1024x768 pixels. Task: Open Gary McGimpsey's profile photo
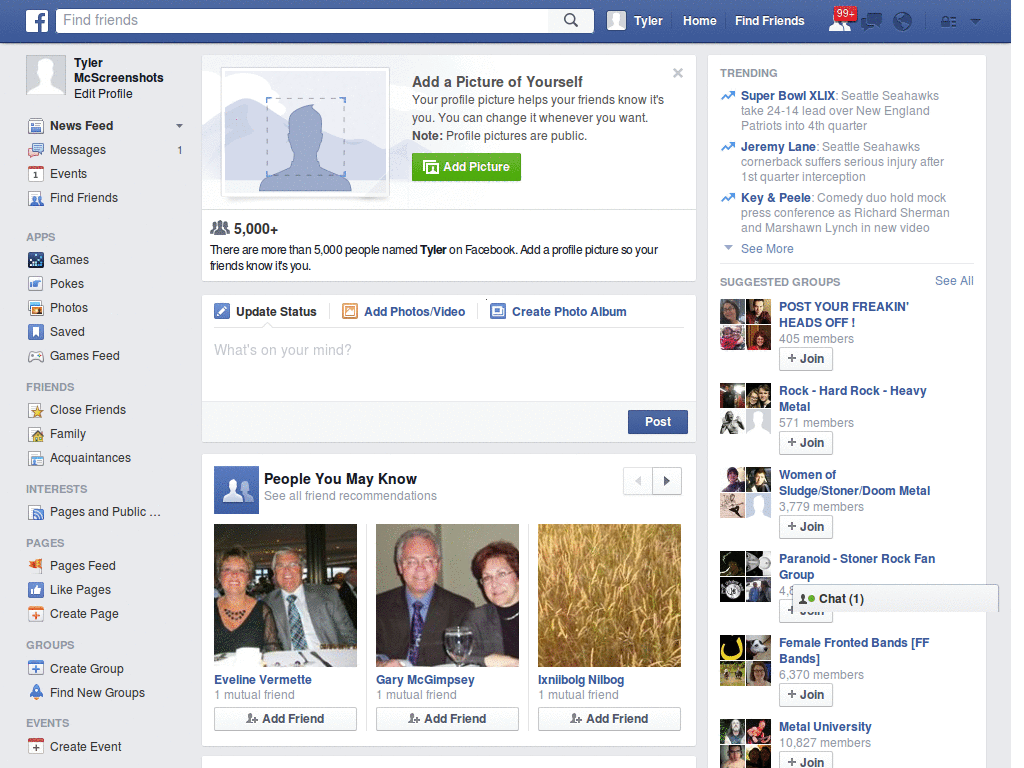coord(447,595)
